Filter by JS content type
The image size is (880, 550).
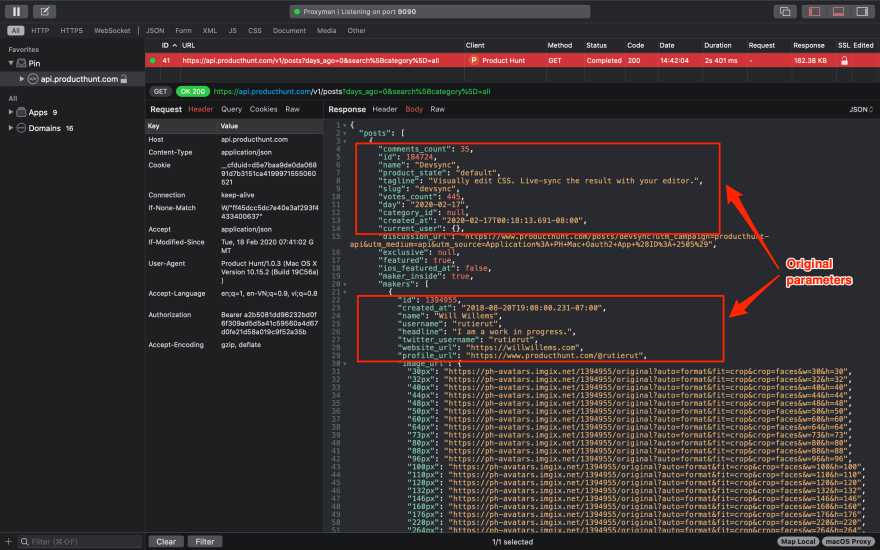point(232,31)
